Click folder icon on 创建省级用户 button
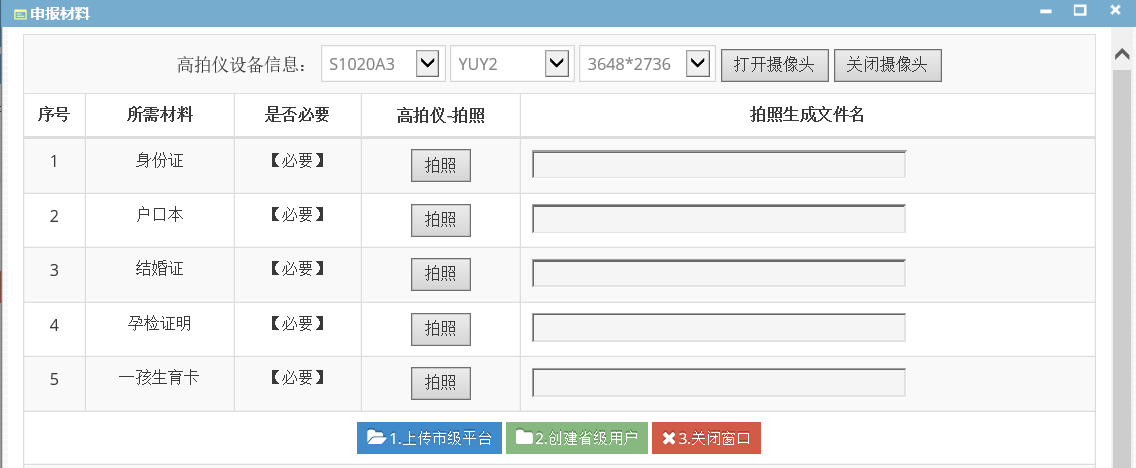1136x468 pixels. (525, 438)
